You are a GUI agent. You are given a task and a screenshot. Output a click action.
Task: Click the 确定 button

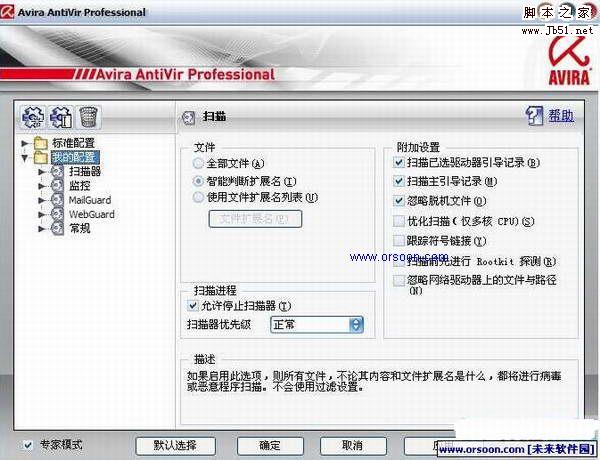270,445
